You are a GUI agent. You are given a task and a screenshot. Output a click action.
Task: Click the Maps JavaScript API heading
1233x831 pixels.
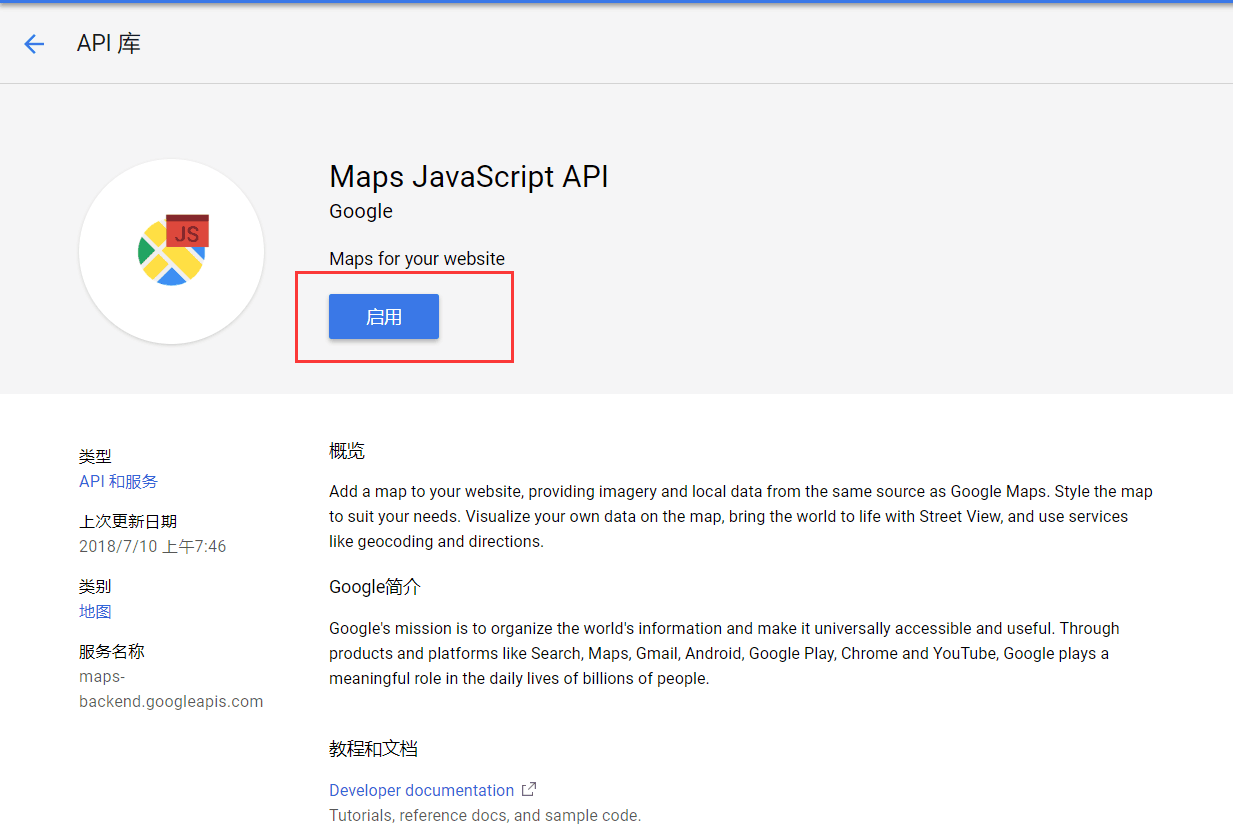(x=468, y=176)
